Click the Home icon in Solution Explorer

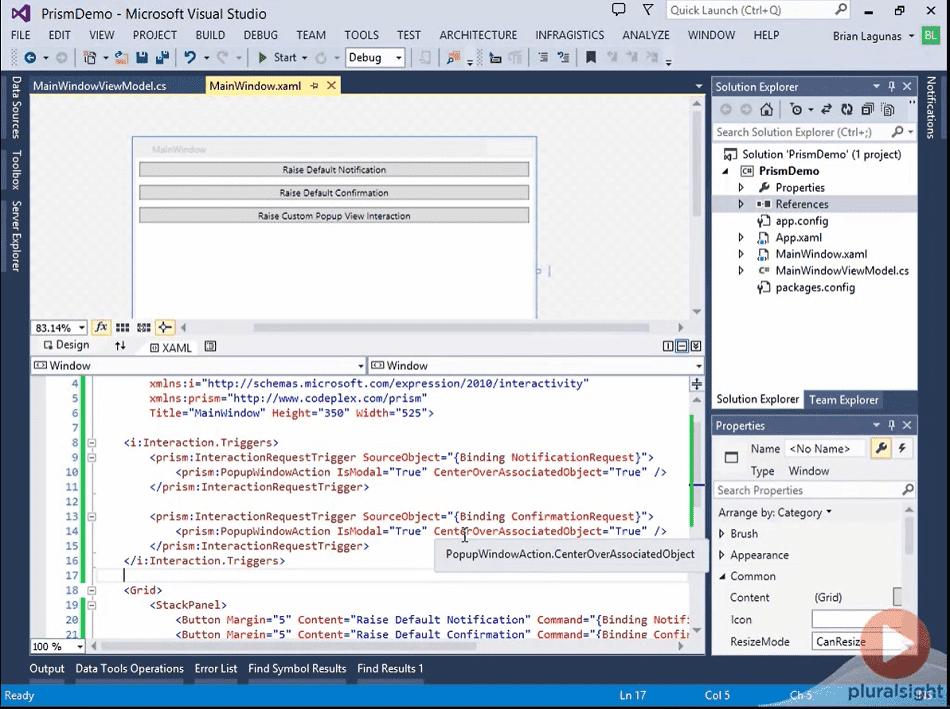click(x=766, y=110)
